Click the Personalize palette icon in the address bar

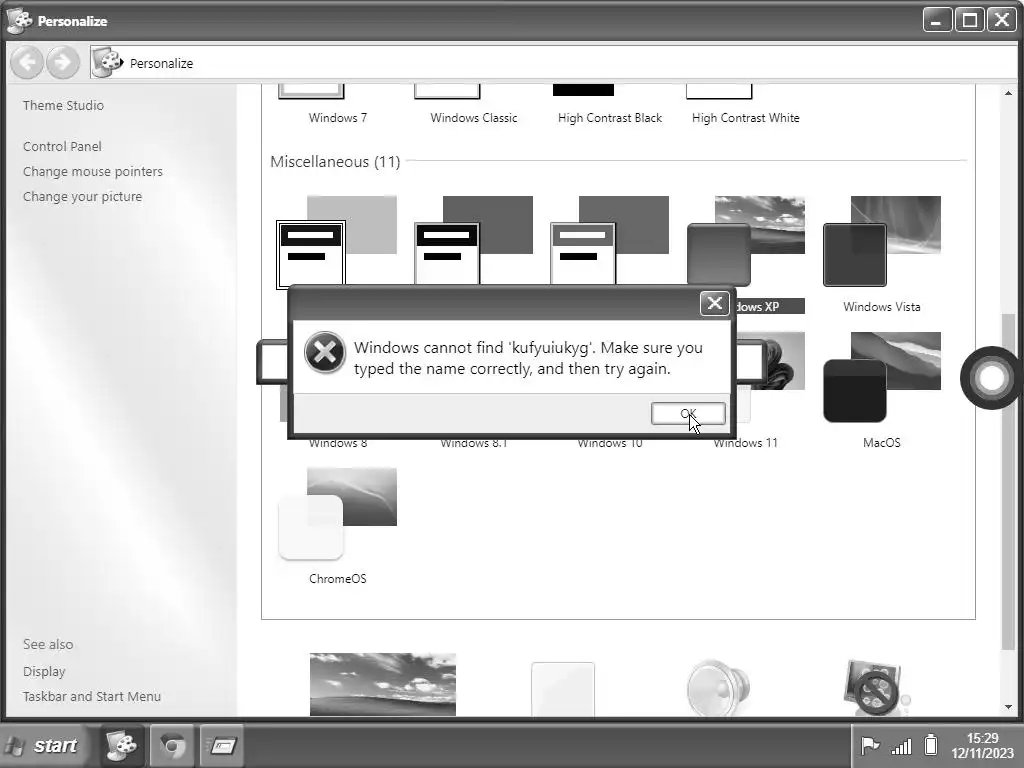point(107,63)
